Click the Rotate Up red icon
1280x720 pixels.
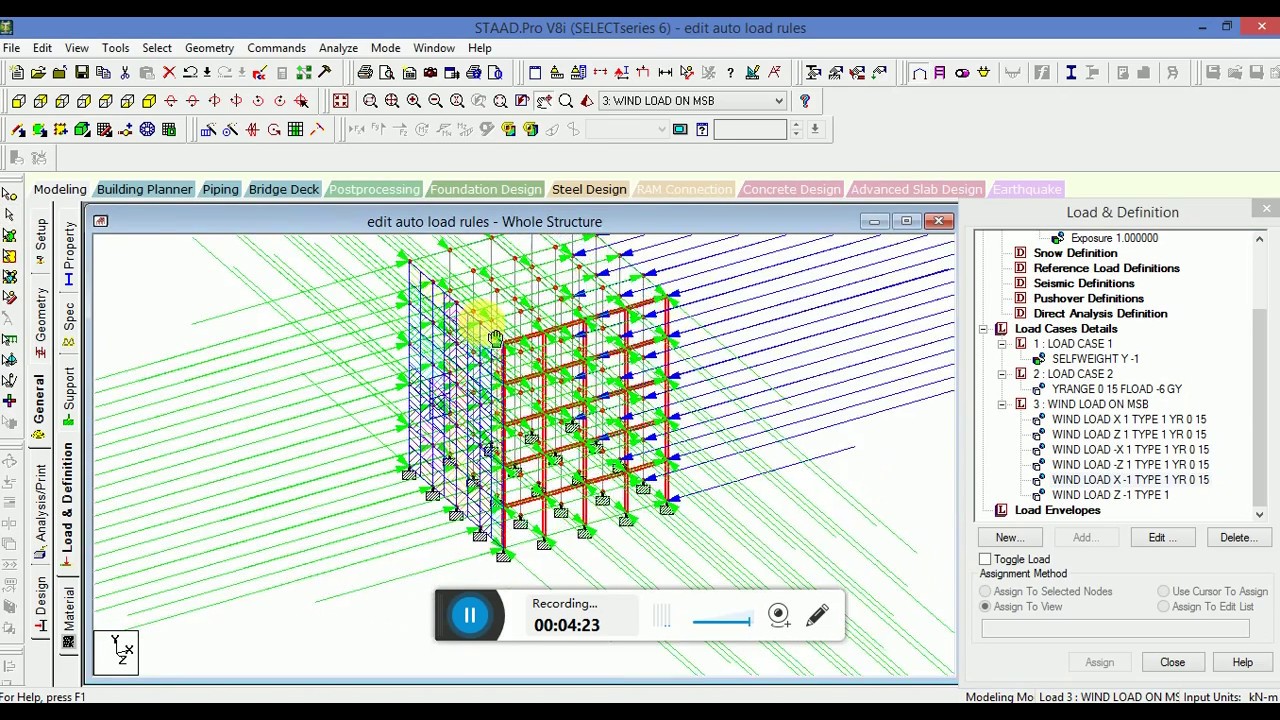coord(171,101)
